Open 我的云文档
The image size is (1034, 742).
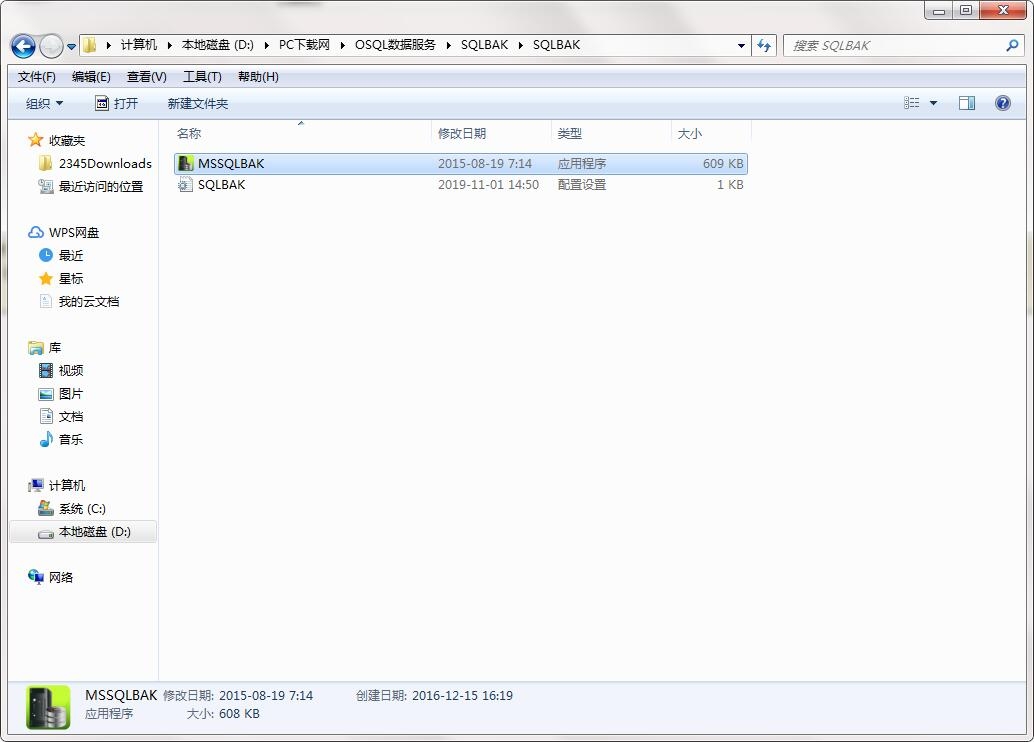click(x=89, y=301)
